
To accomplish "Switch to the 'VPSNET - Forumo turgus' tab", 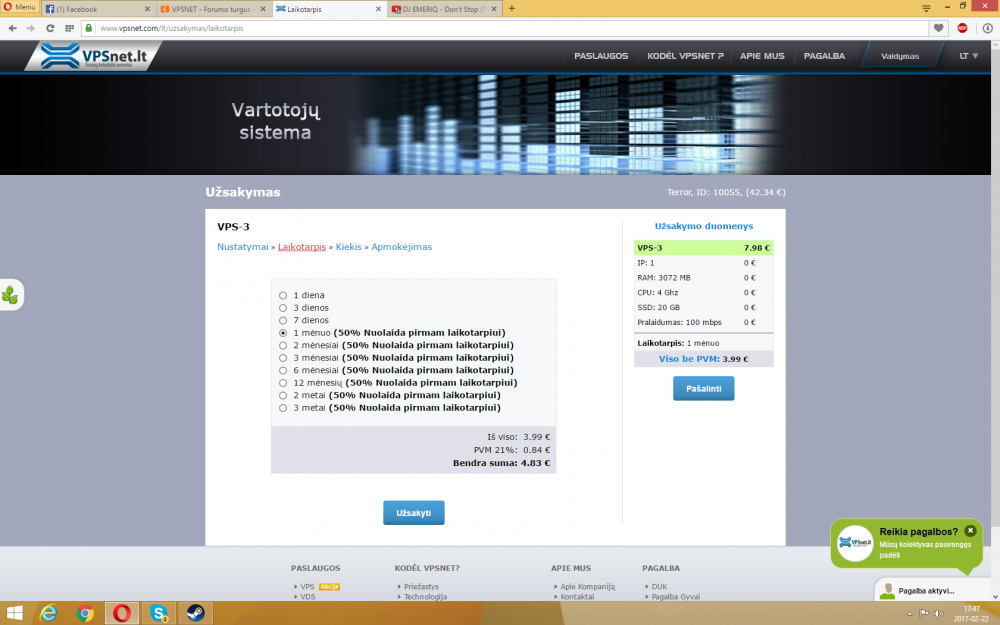I will pos(212,9).
